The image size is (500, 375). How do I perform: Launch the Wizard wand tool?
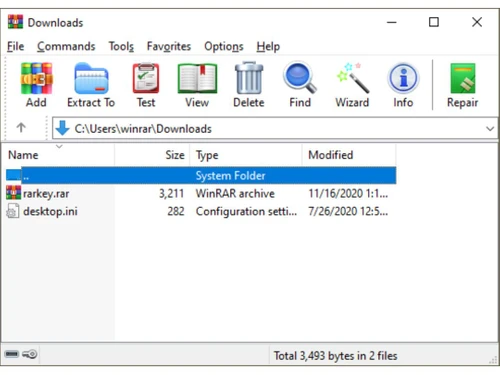tap(353, 78)
